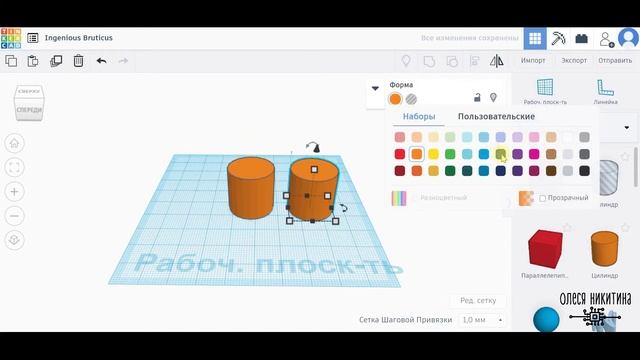Switch to orthographic perspective view
Viewport: 640px width, 360px height.
(14, 240)
